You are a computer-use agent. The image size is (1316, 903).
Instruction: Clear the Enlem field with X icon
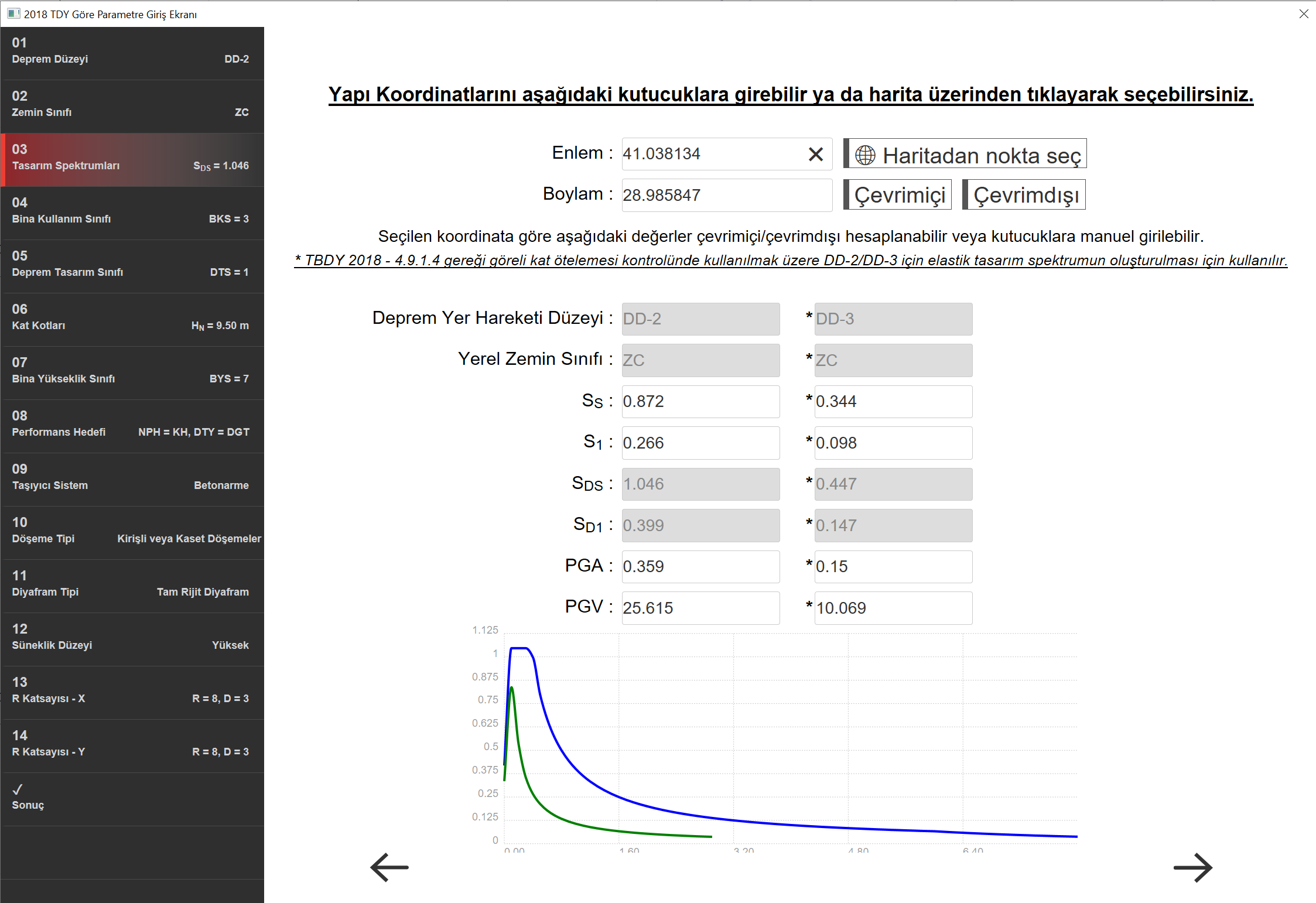pyautogui.click(x=815, y=154)
